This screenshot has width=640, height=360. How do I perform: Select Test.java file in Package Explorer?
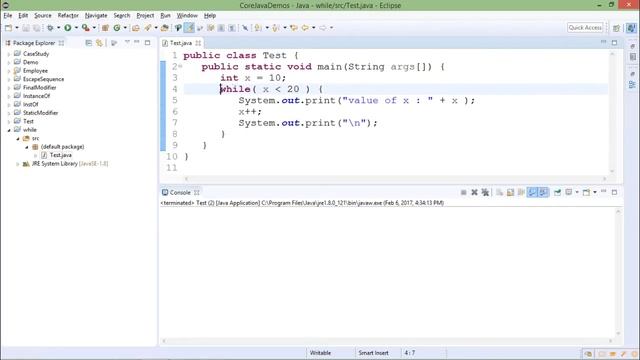60,155
